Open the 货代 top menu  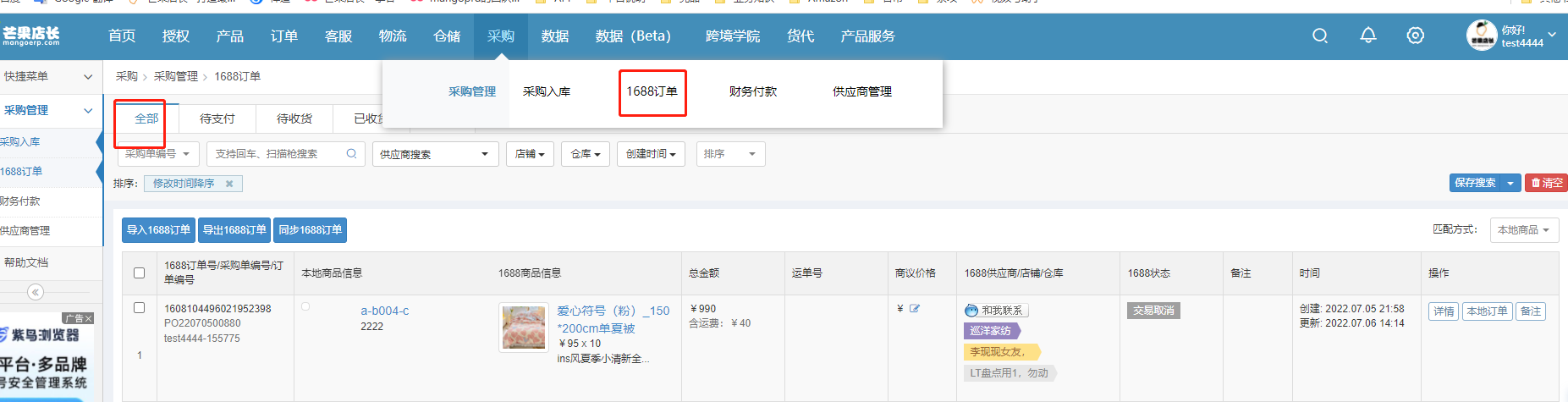801,36
